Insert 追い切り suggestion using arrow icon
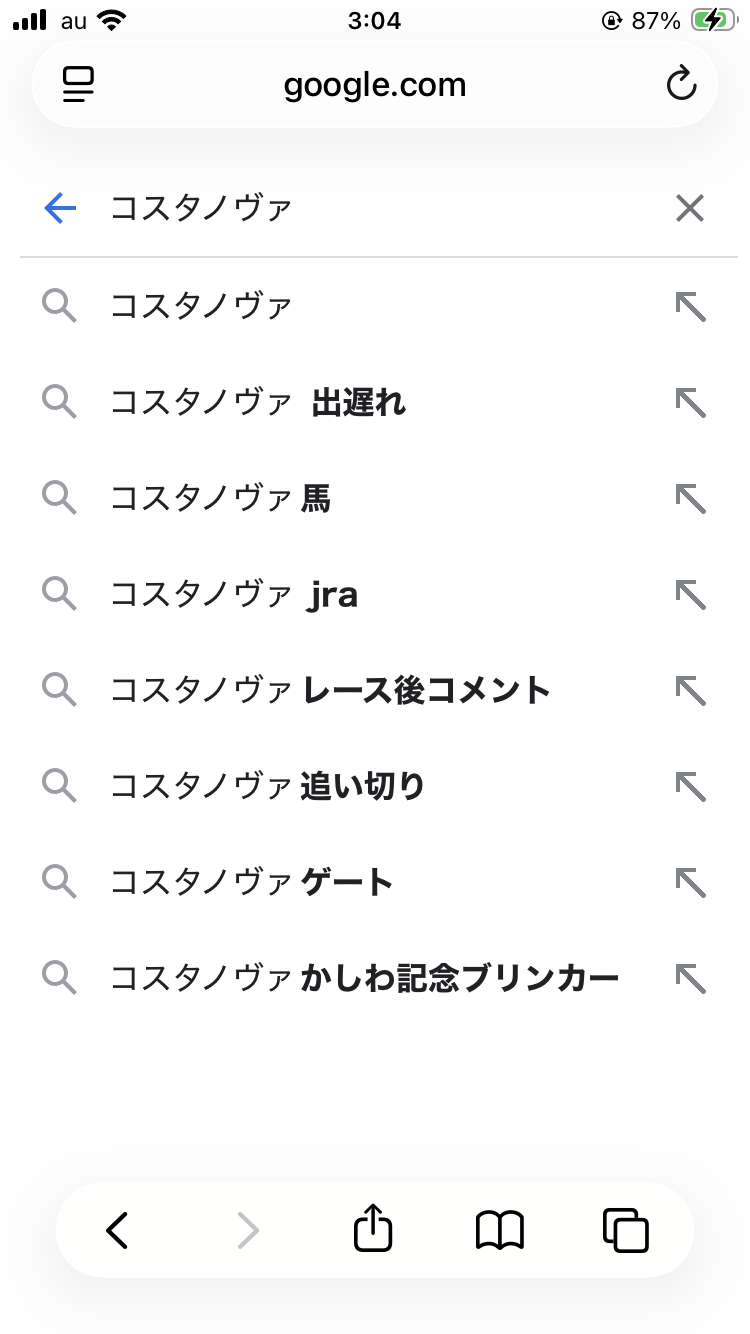This screenshot has width=750, height=1334. pos(690,787)
